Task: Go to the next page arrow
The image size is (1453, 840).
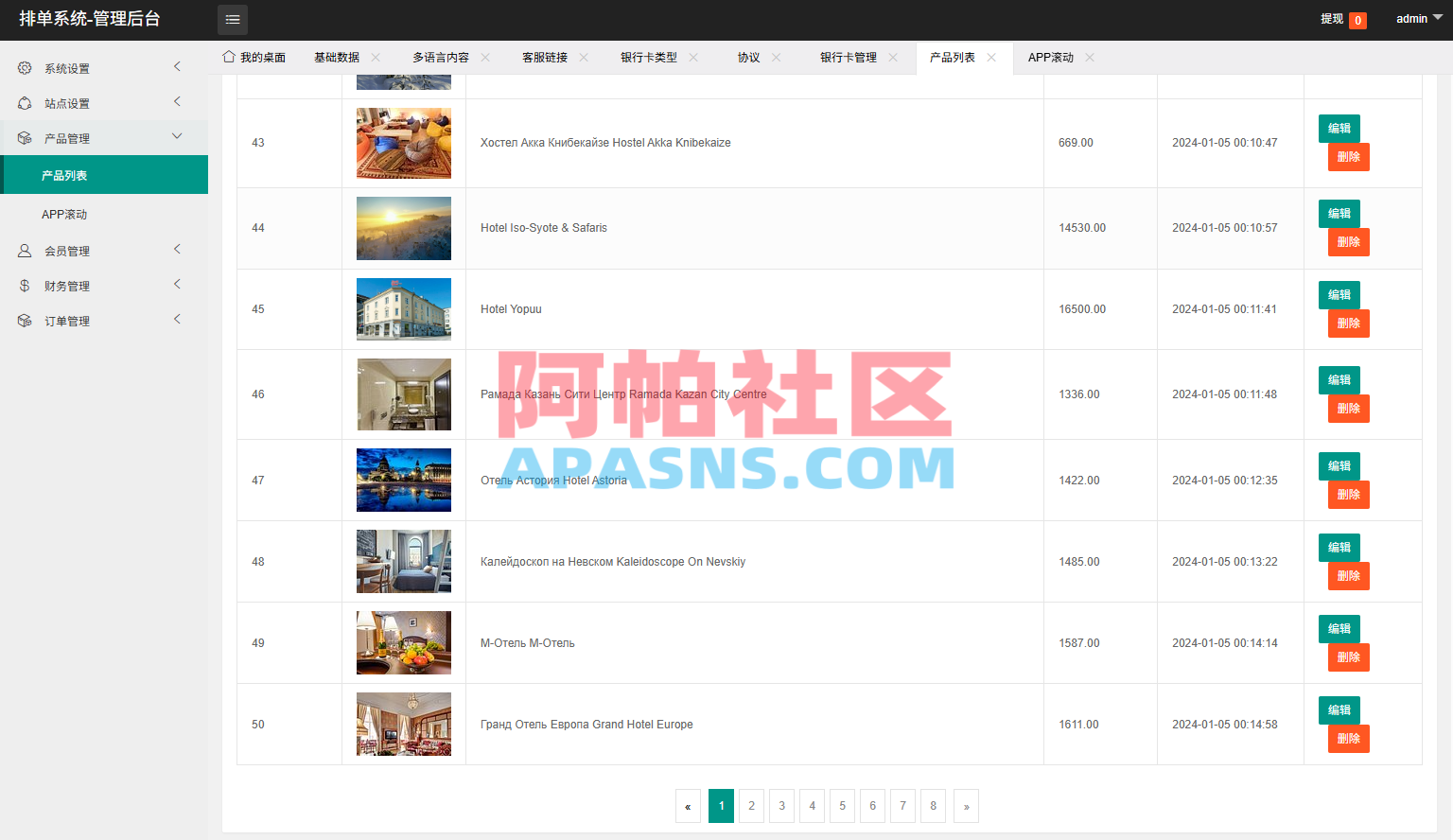Action: click(966, 806)
